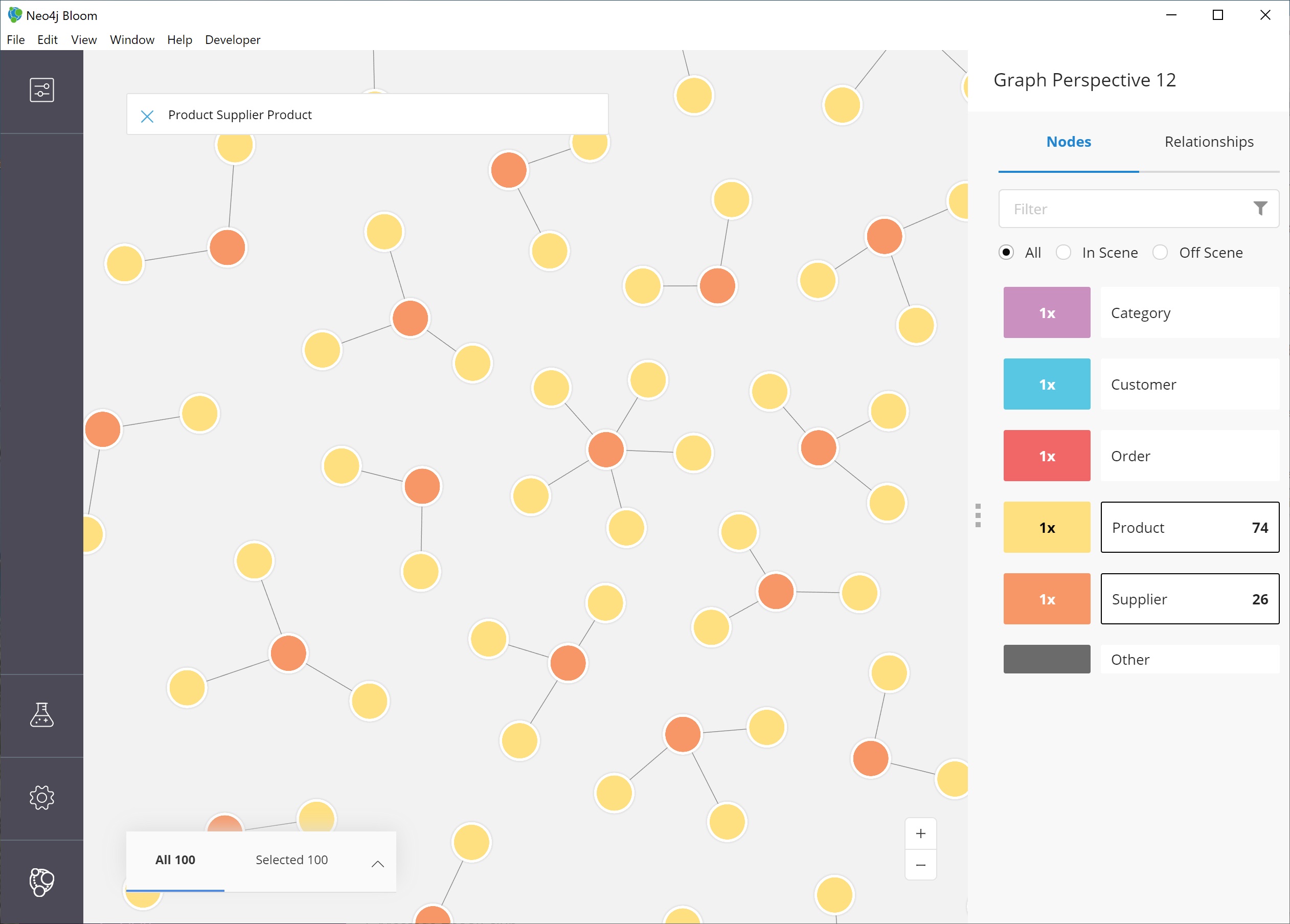This screenshot has width=1290, height=924.
Task: Zoom in with the plus button
Action: (x=920, y=833)
